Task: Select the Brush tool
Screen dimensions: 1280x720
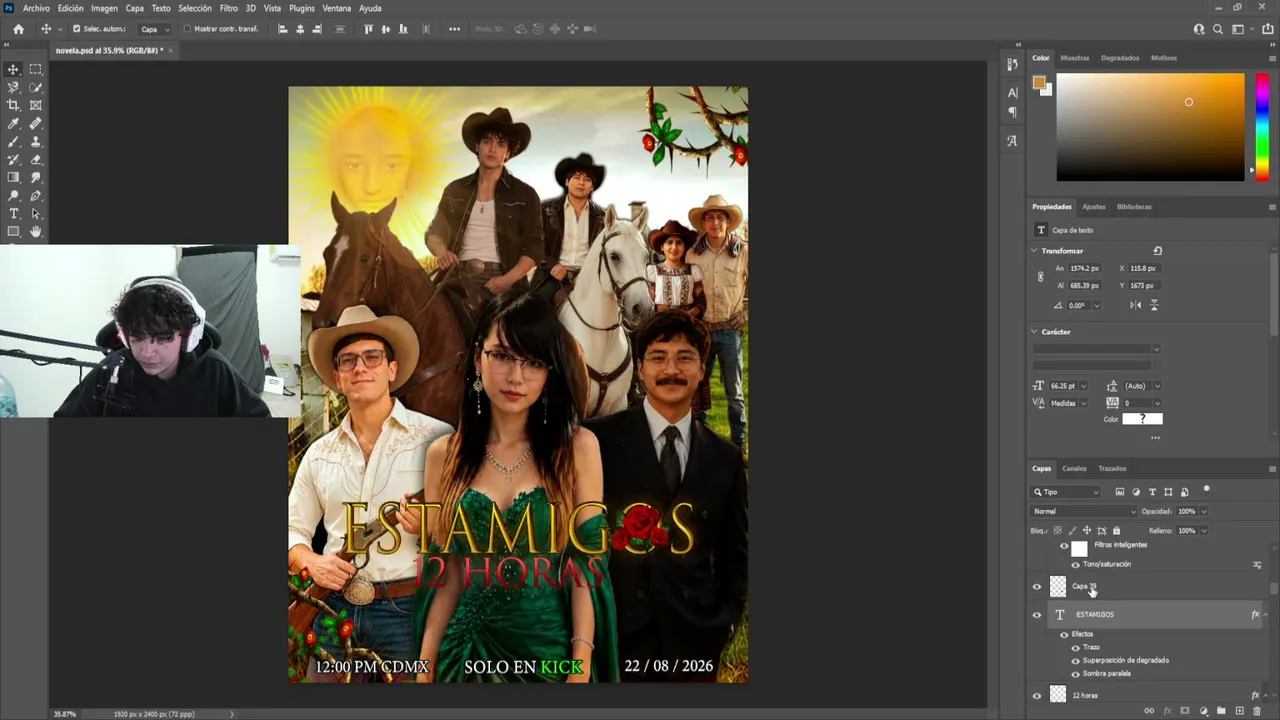Action: [x=13, y=141]
